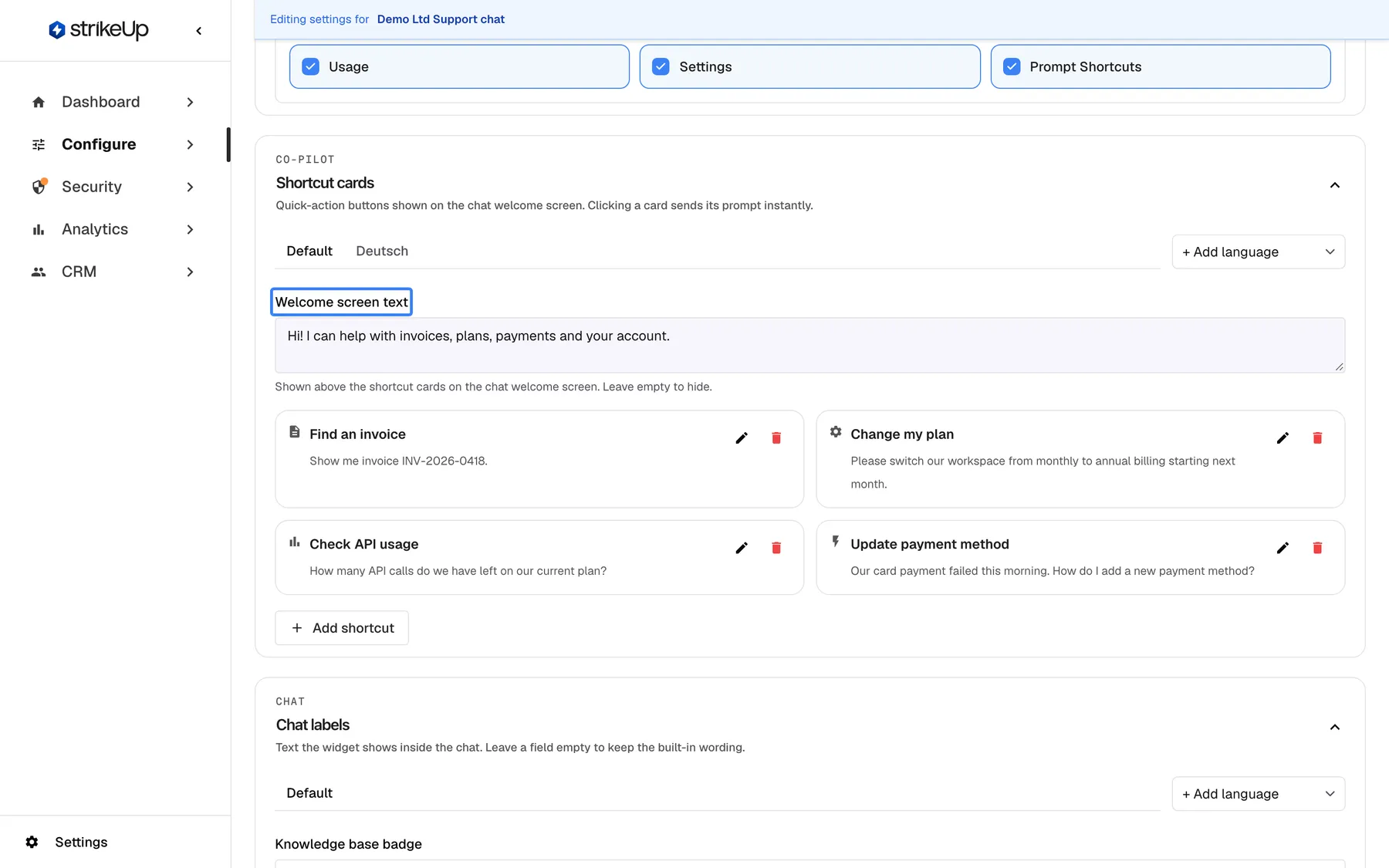Expand the Security menu chevron

click(x=190, y=187)
